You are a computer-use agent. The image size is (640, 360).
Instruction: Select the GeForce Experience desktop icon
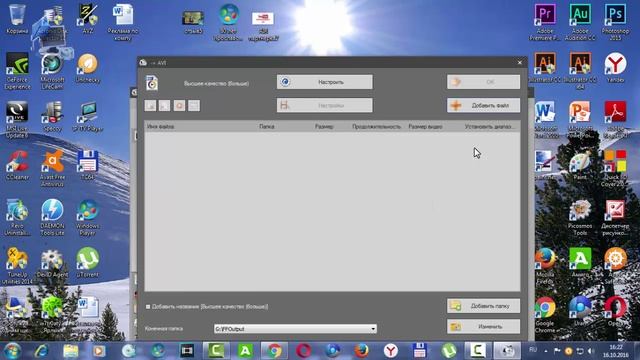[17, 71]
